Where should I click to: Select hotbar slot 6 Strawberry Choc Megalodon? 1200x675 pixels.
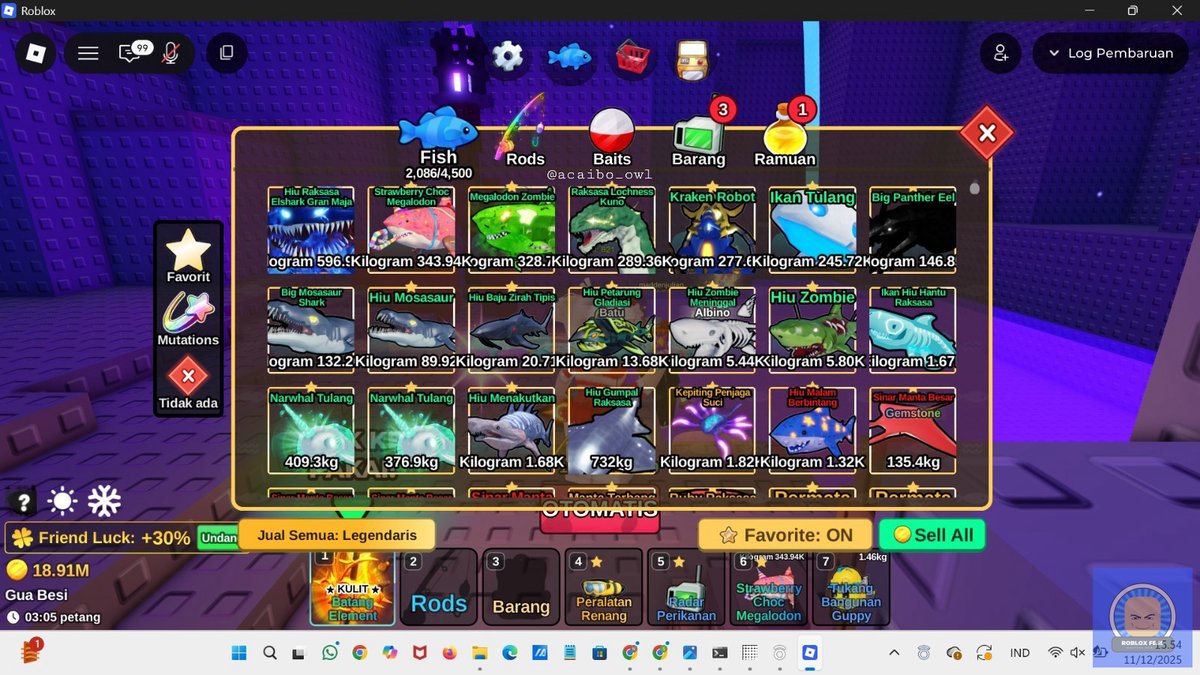[768, 587]
